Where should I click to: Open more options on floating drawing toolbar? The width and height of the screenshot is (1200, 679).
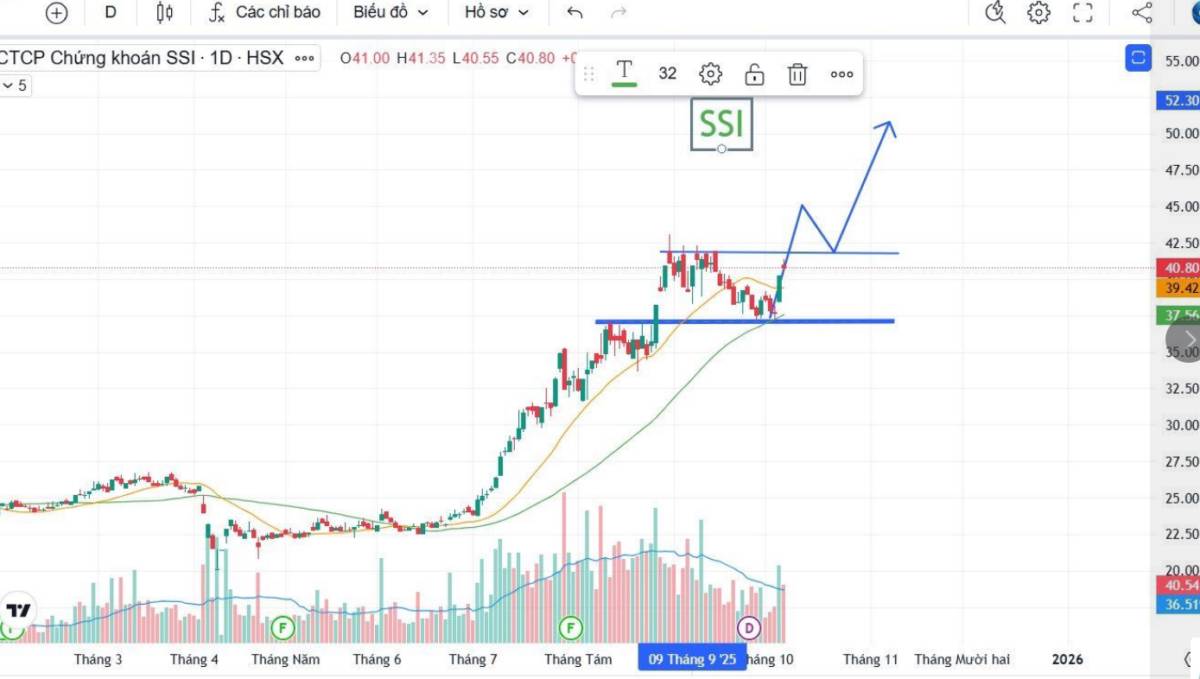[841, 74]
